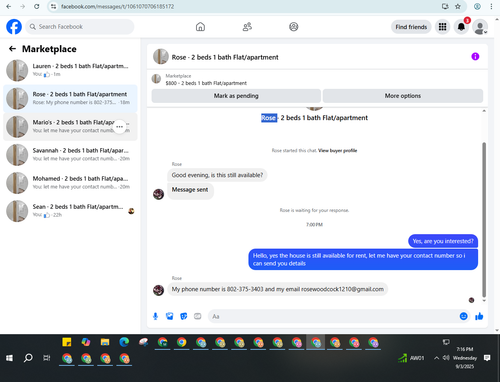Bookmark this page with the star
Screen dimensions: 500x382
(458, 6)
